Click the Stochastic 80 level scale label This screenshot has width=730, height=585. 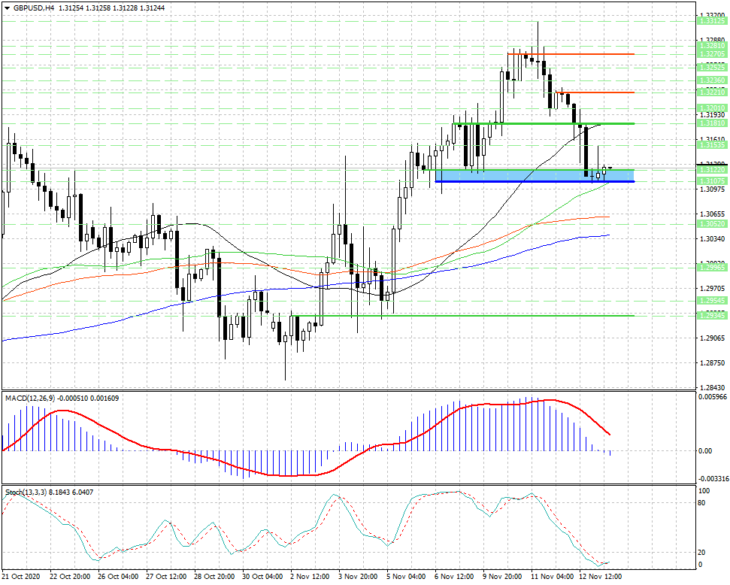(702, 503)
